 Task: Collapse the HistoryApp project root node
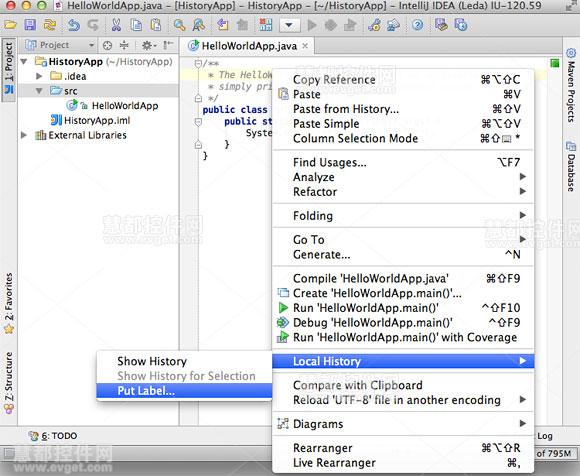(24, 61)
